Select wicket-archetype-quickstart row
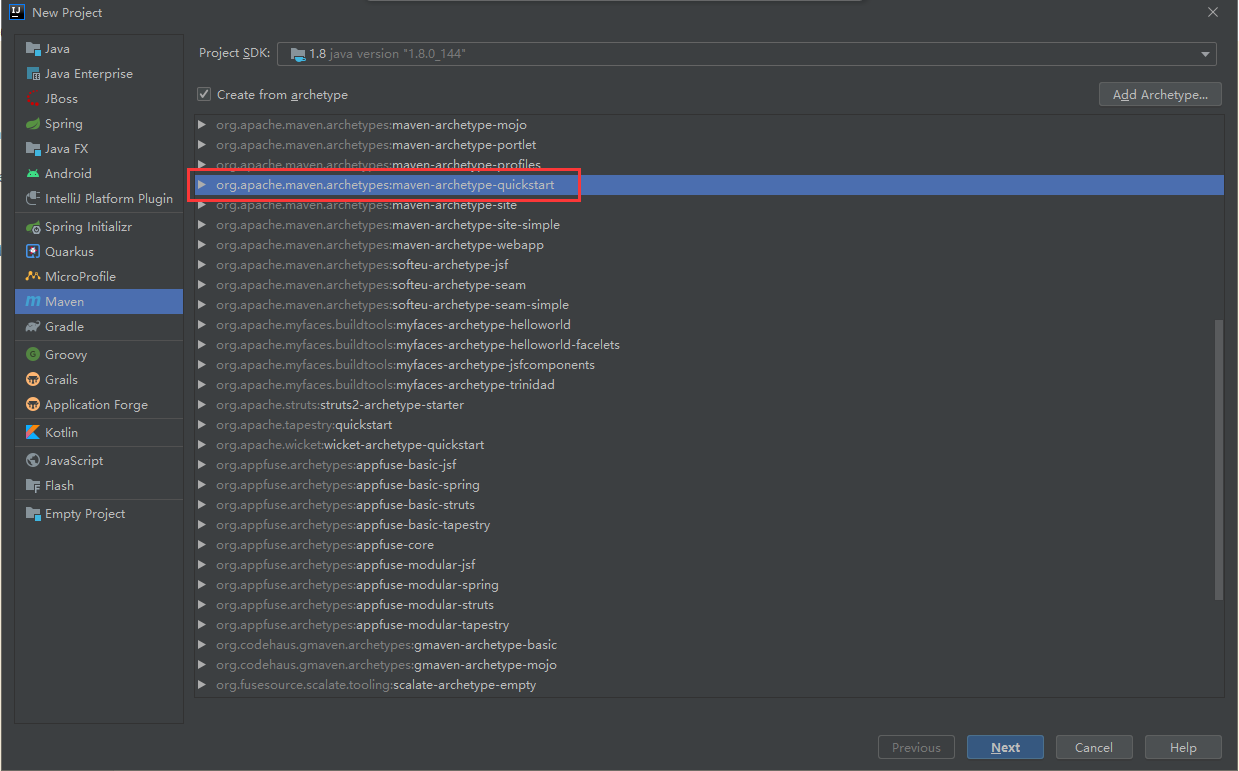The image size is (1239, 771). [x=709, y=445]
